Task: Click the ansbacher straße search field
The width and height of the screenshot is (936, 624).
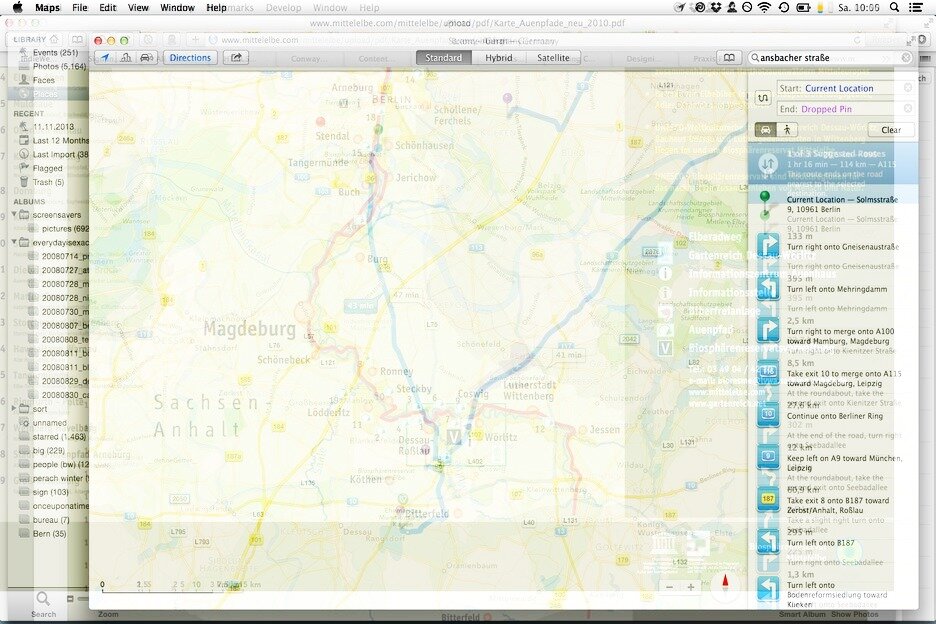Action: (831, 58)
